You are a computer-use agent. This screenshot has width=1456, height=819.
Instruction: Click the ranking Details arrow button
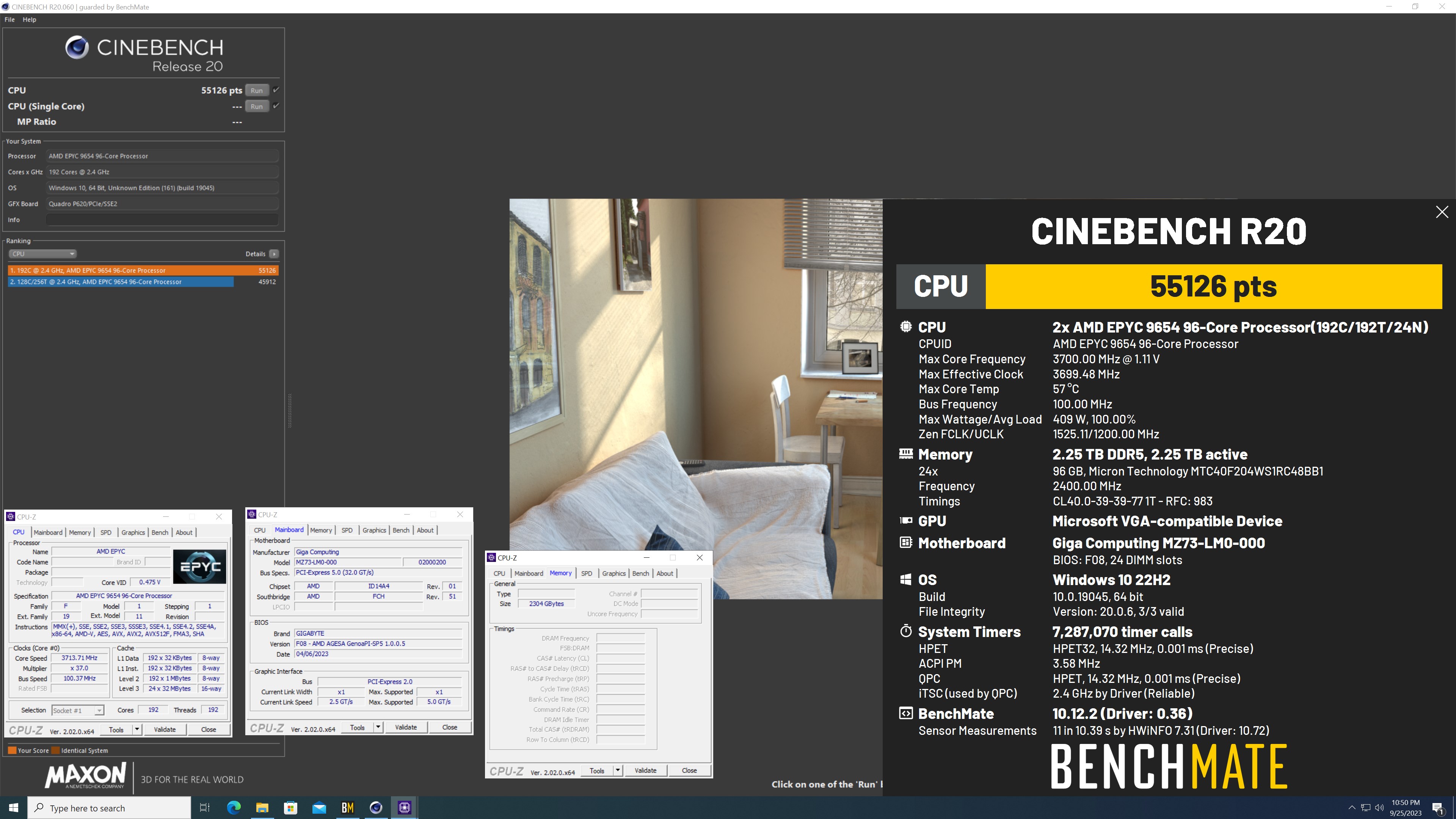click(x=274, y=254)
